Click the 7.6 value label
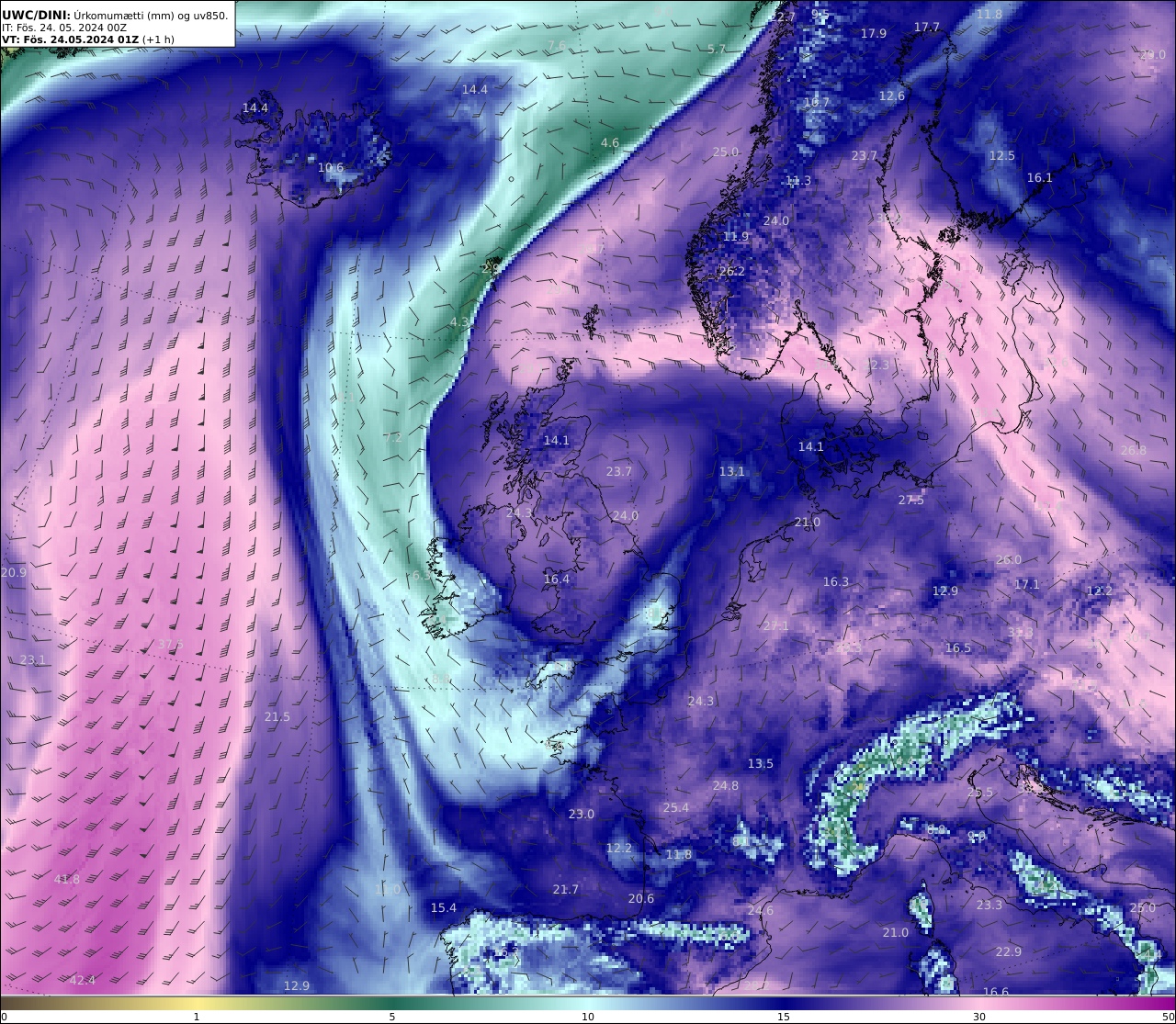This screenshot has height=1024, width=1176. [x=557, y=45]
